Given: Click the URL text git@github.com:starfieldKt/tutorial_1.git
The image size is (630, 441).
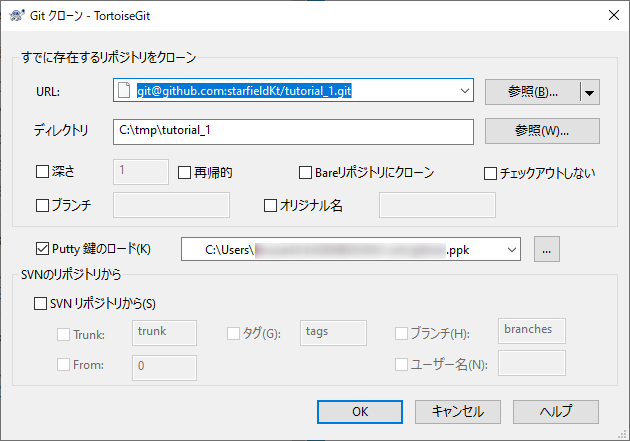Looking at the screenshot, I should click(x=244, y=91).
